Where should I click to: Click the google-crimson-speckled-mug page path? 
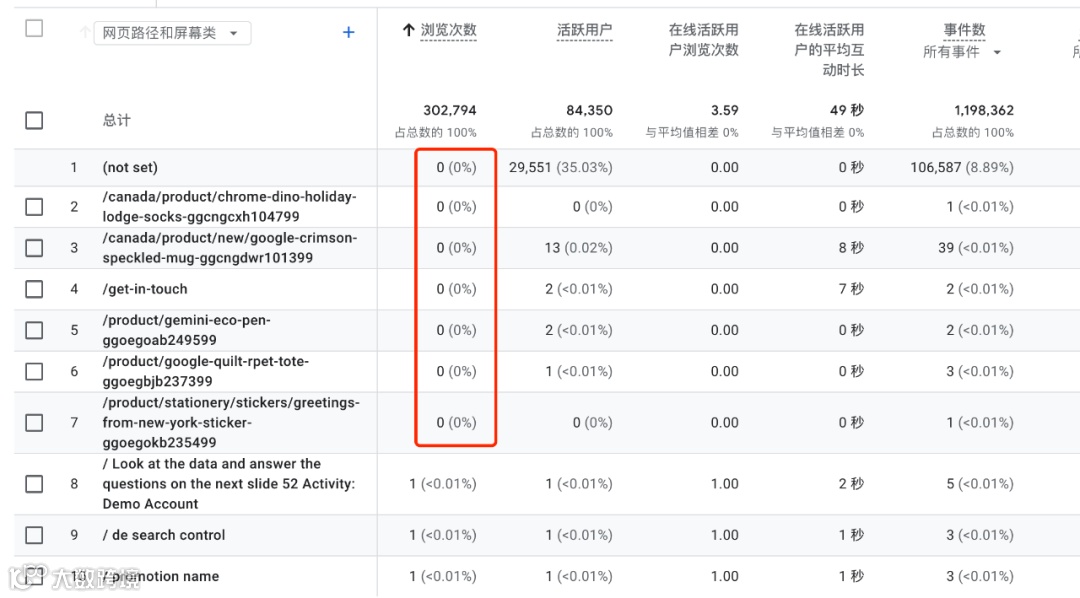pos(229,248)
